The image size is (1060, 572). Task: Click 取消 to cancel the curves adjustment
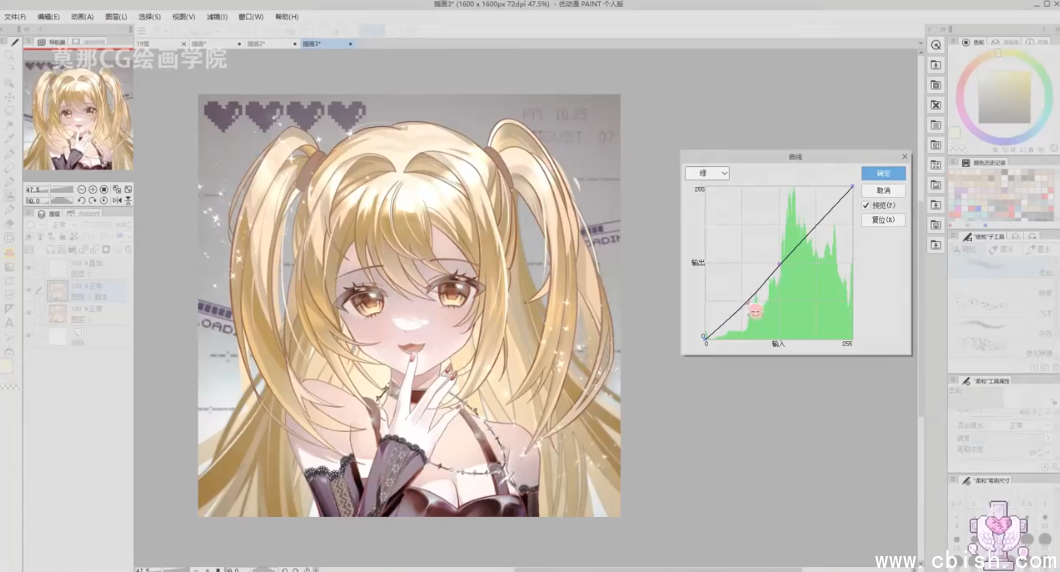(x=883, y=190)
